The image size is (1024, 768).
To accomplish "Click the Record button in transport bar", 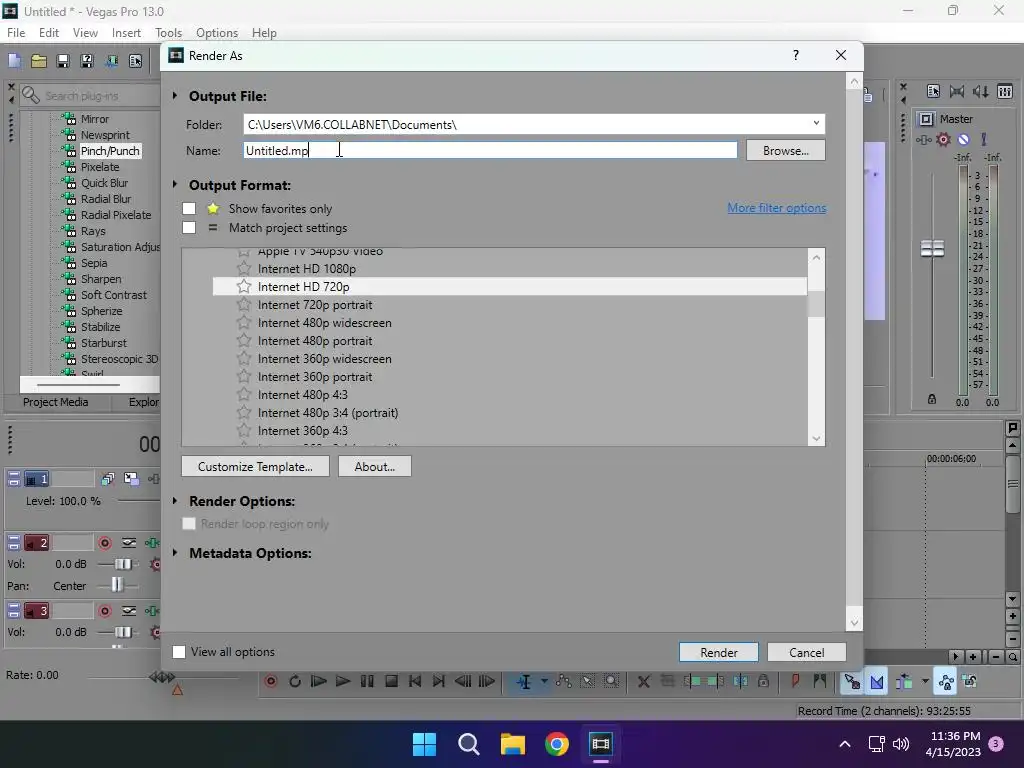I will coord(270,681).
